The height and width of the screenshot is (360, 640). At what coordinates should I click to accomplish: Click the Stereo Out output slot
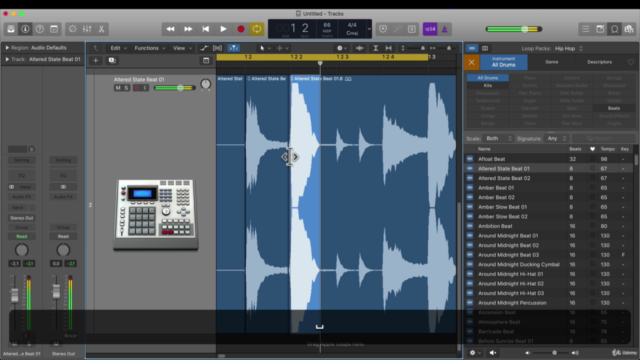[22, 218]
